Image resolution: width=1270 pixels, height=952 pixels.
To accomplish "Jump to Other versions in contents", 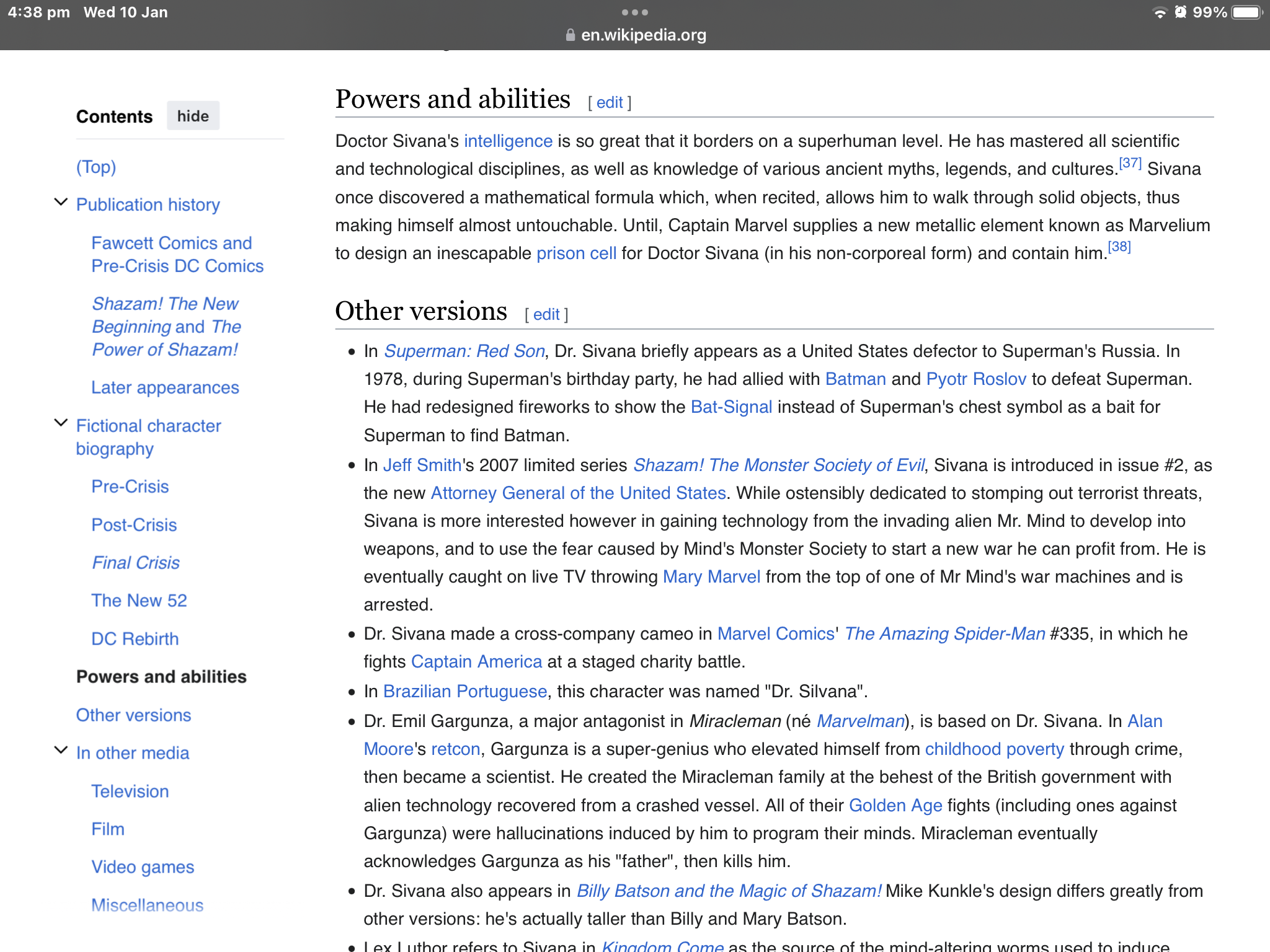I will 133,715.
